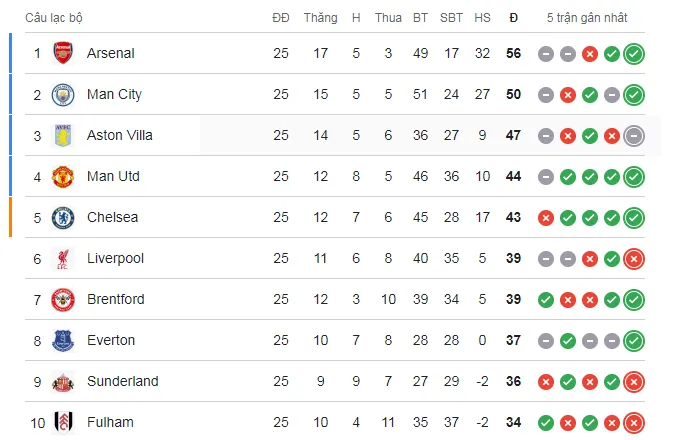Click the Sunderland club crest
The image size is (688, 440).
63,381
